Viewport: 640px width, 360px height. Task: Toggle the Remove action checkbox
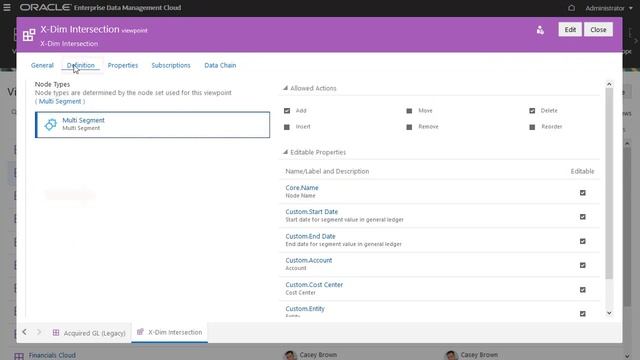coord(409,127)
